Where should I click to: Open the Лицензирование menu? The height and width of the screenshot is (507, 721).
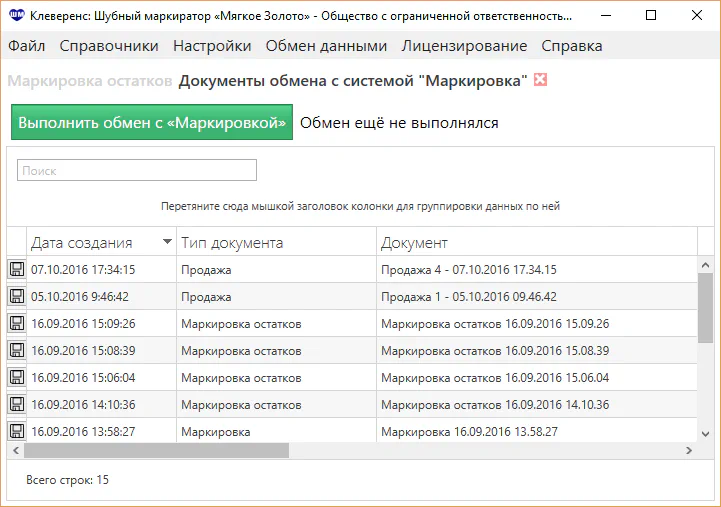tap(464, 46)
